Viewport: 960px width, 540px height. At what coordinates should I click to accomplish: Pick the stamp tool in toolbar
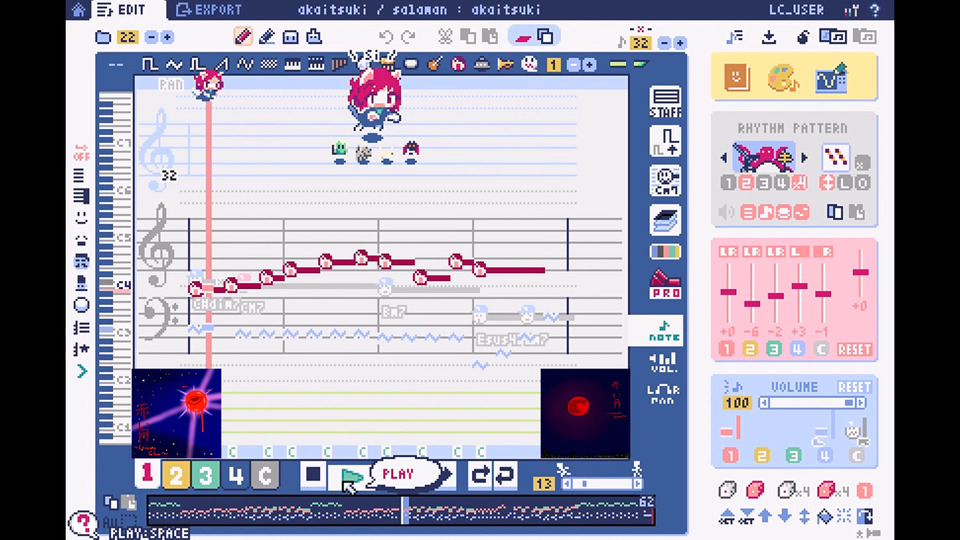click(314, 37)
